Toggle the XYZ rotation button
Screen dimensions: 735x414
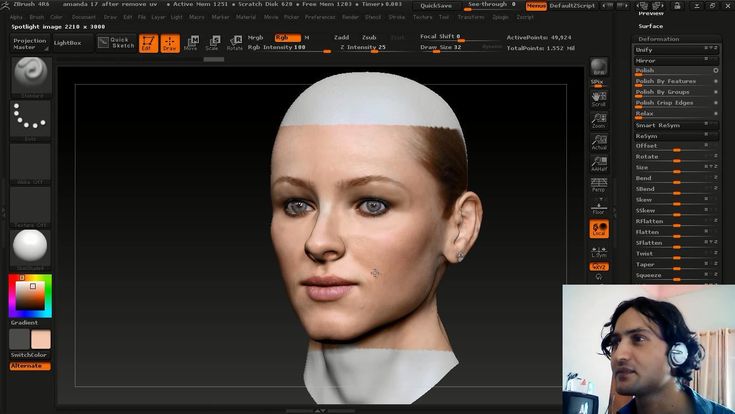(599, 267)
